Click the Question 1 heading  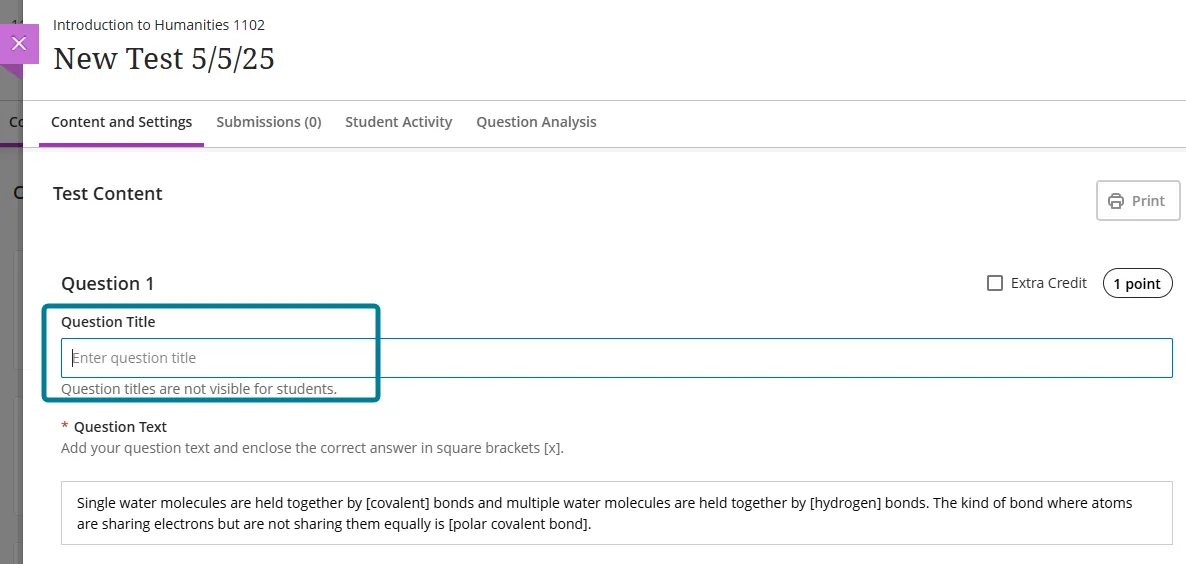point(108,284)
